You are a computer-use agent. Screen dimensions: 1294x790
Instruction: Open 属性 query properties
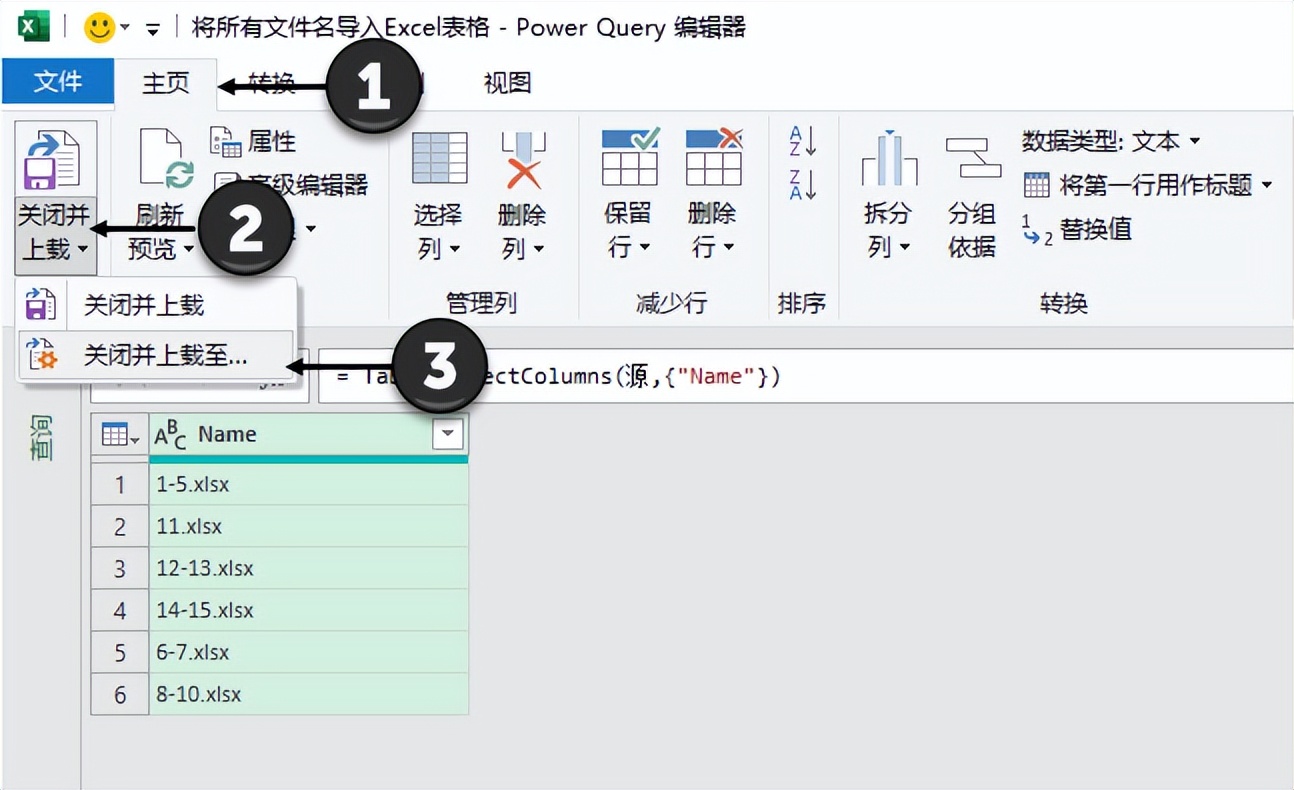coord(253,141)
